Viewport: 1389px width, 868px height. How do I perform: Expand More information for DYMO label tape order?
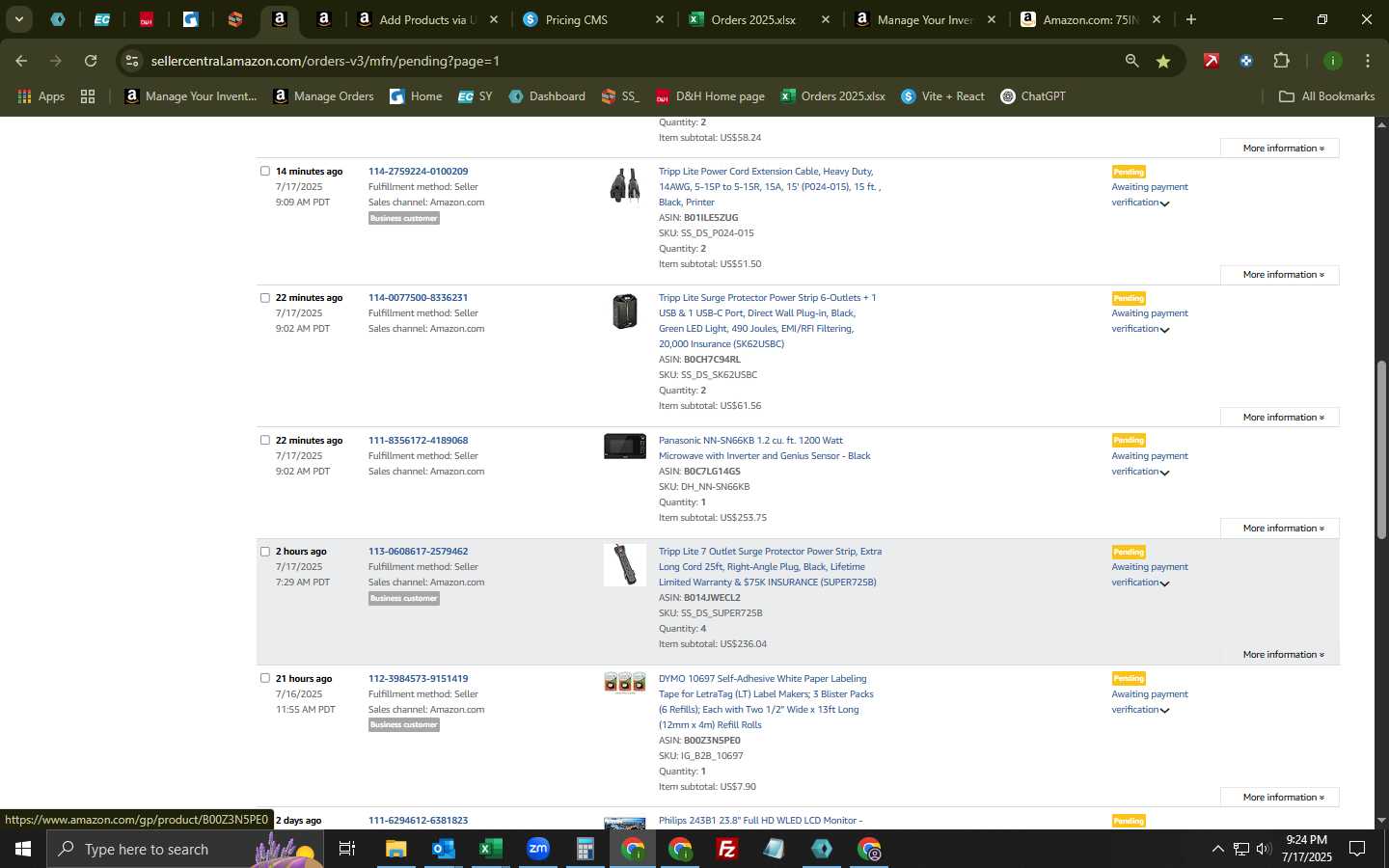pos(1279,798)
